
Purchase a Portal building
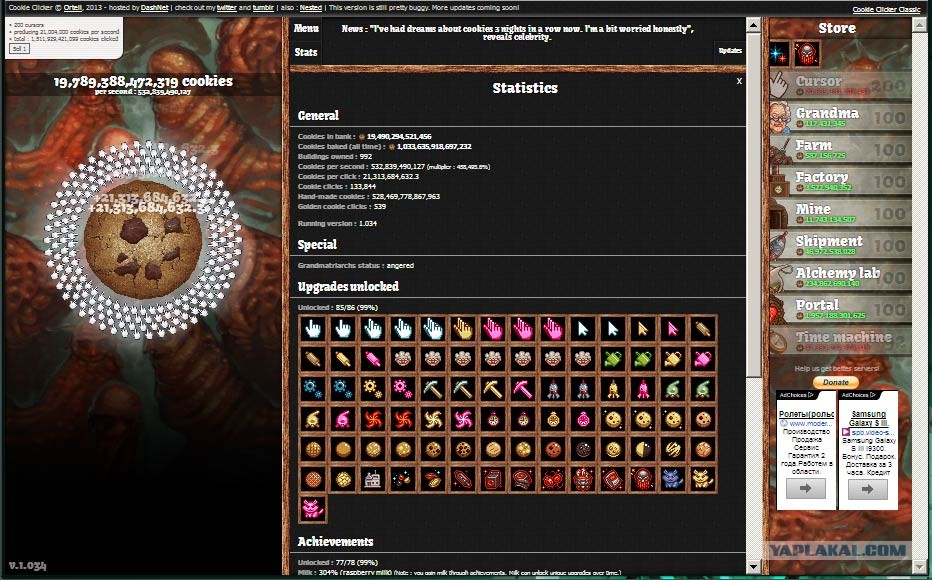click(840, 310)
